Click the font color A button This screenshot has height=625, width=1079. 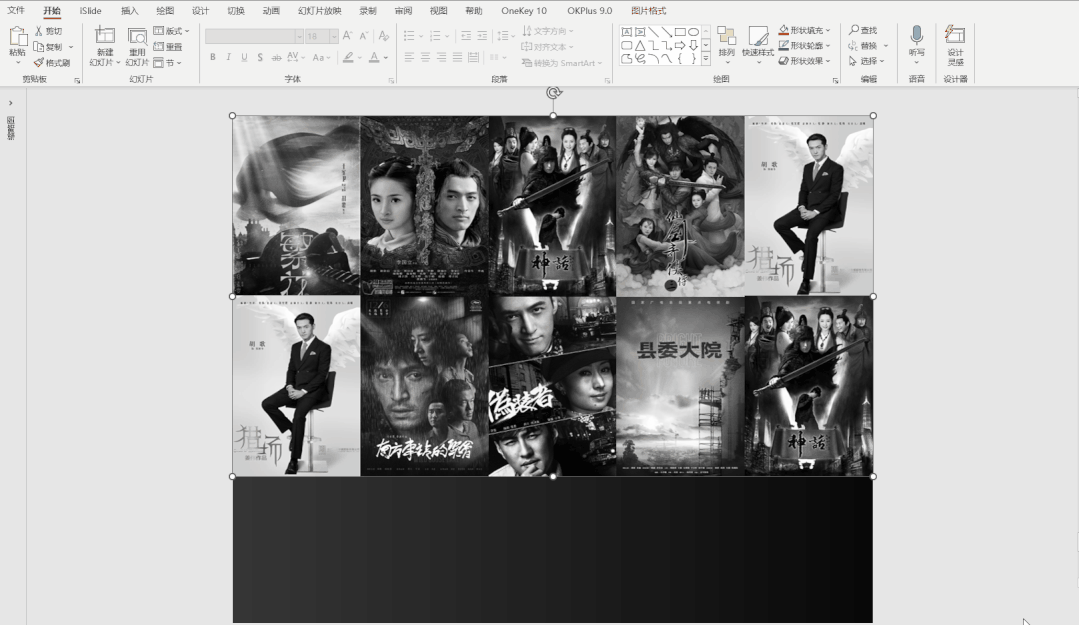pos(374,57)
